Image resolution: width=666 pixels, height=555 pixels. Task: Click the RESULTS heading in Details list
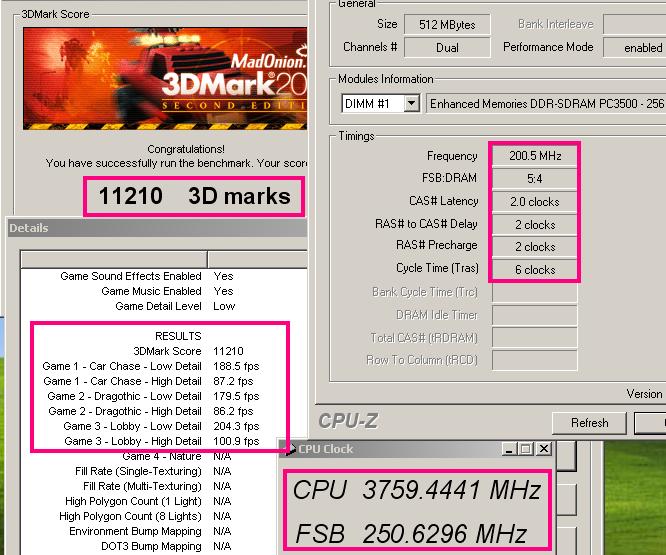pos(178,336)
